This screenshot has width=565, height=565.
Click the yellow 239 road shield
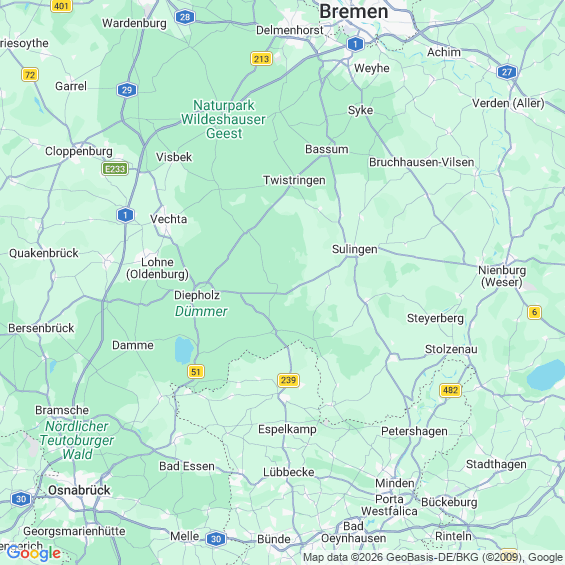(288, 380)
